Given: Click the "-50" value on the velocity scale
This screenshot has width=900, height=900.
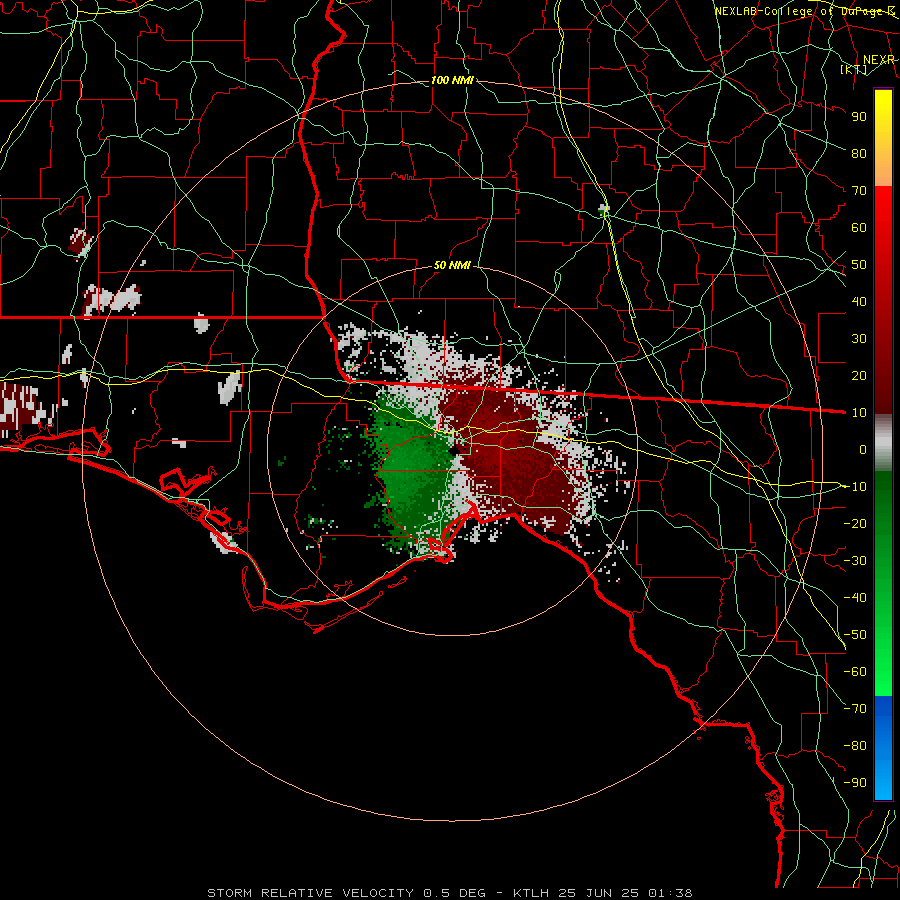Looking at the screenshot, I should [x=855, y=635].
